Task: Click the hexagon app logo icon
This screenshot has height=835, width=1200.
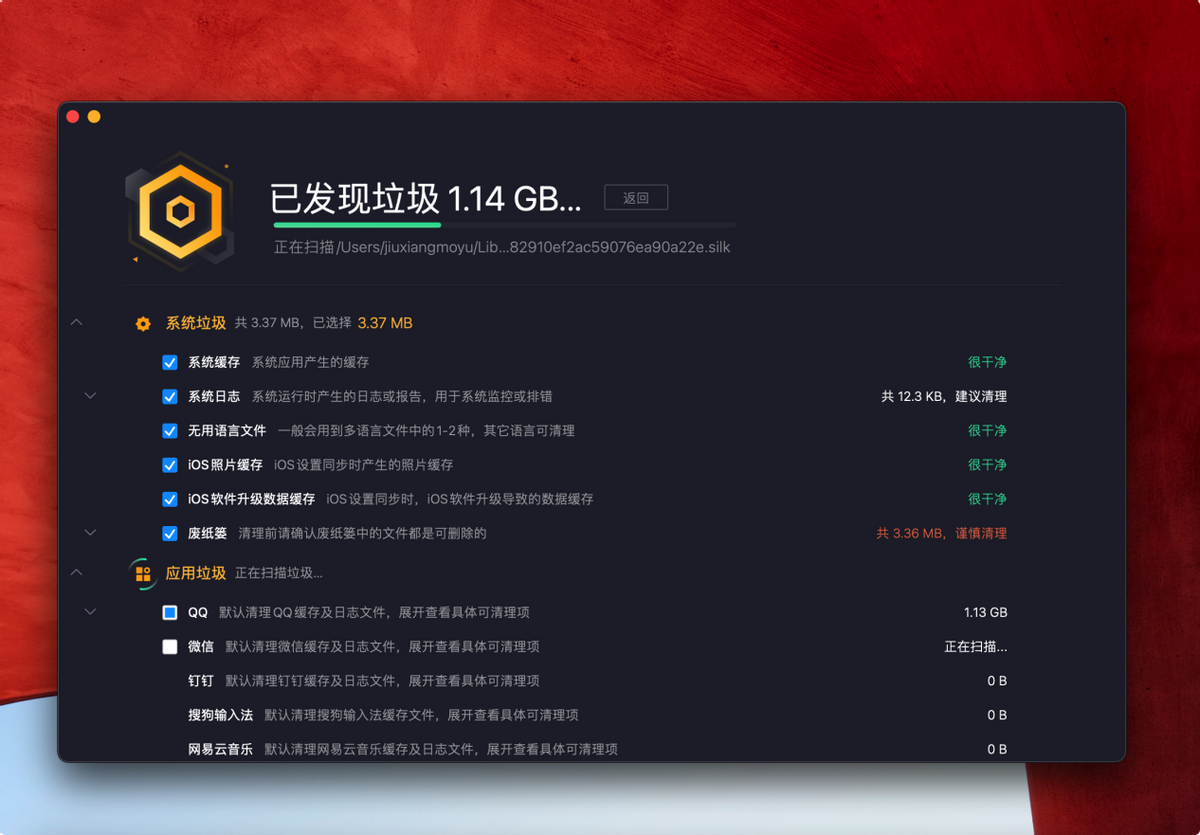Action: pyautogui.click(x=181, y=211)
